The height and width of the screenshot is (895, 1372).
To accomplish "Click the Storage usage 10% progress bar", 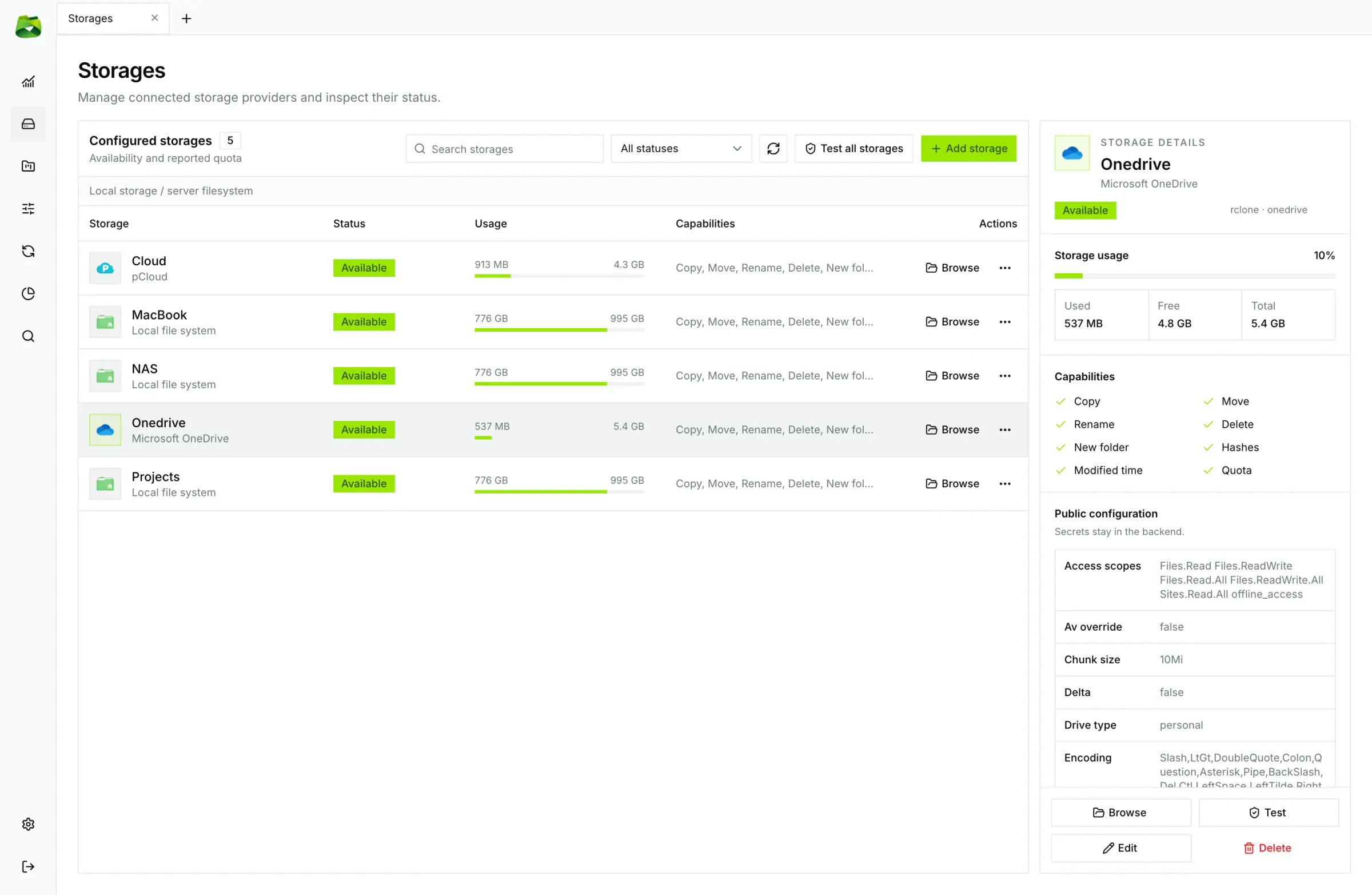I will click(x=1194, y=276).
